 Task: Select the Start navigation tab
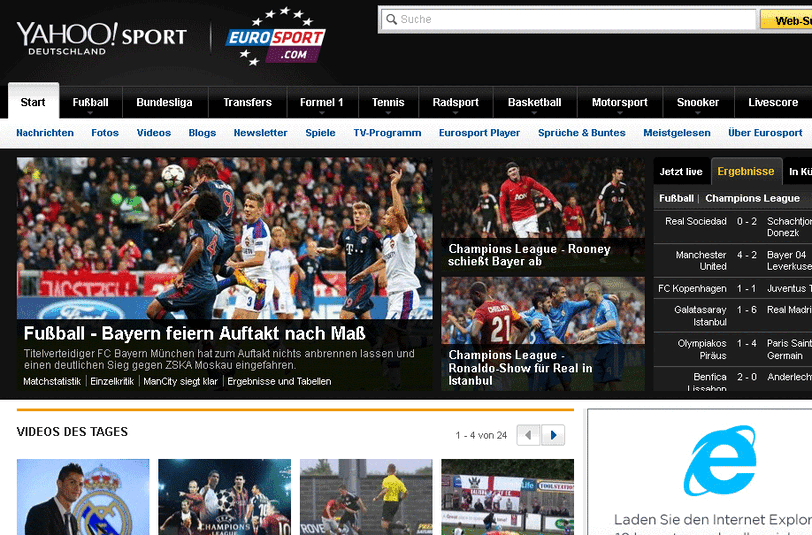pos(33,102)
